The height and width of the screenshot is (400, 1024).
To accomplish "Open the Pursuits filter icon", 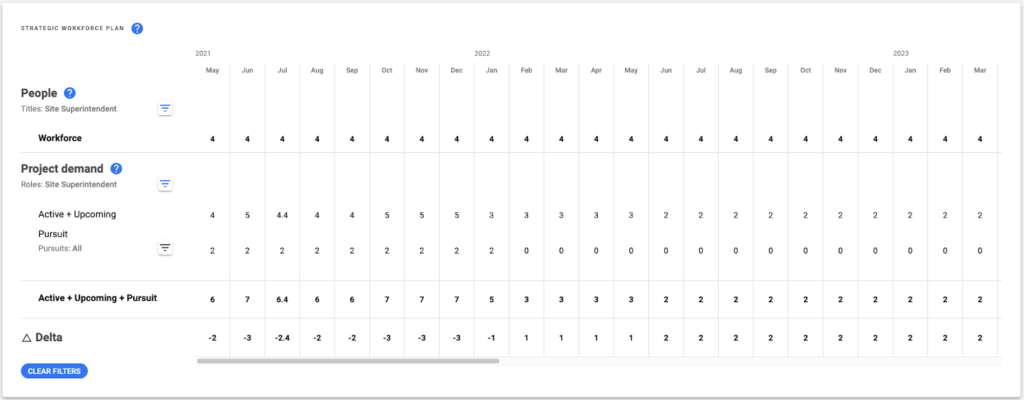I will (x=165, y=248).
